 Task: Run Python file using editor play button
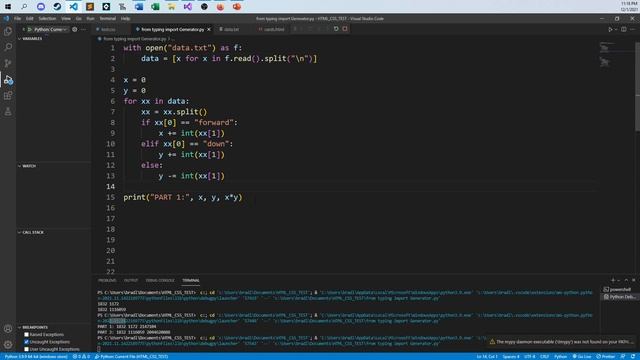pyautogui.click(x=610, y=29)
